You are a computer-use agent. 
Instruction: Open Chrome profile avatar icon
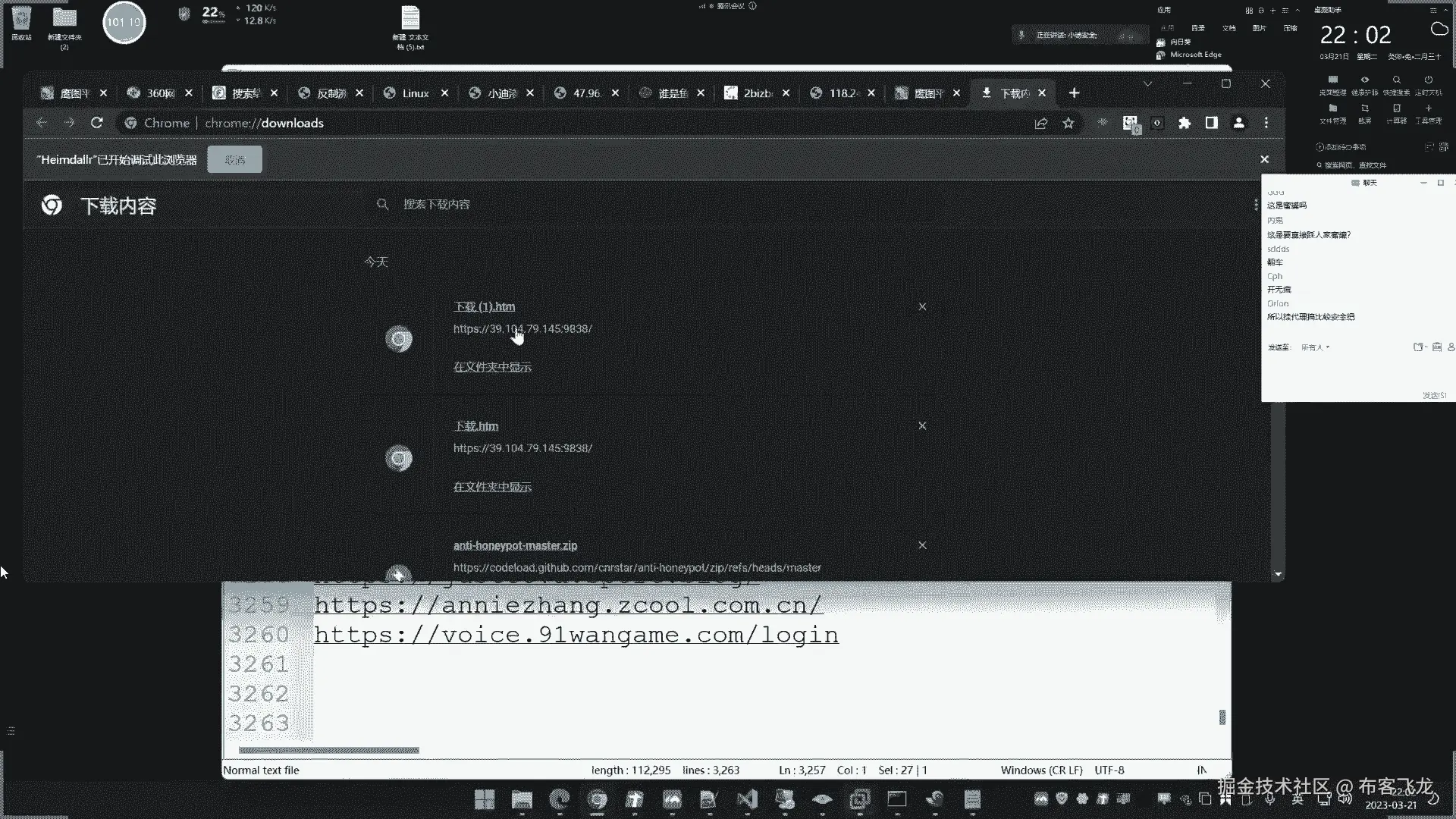1239,123
